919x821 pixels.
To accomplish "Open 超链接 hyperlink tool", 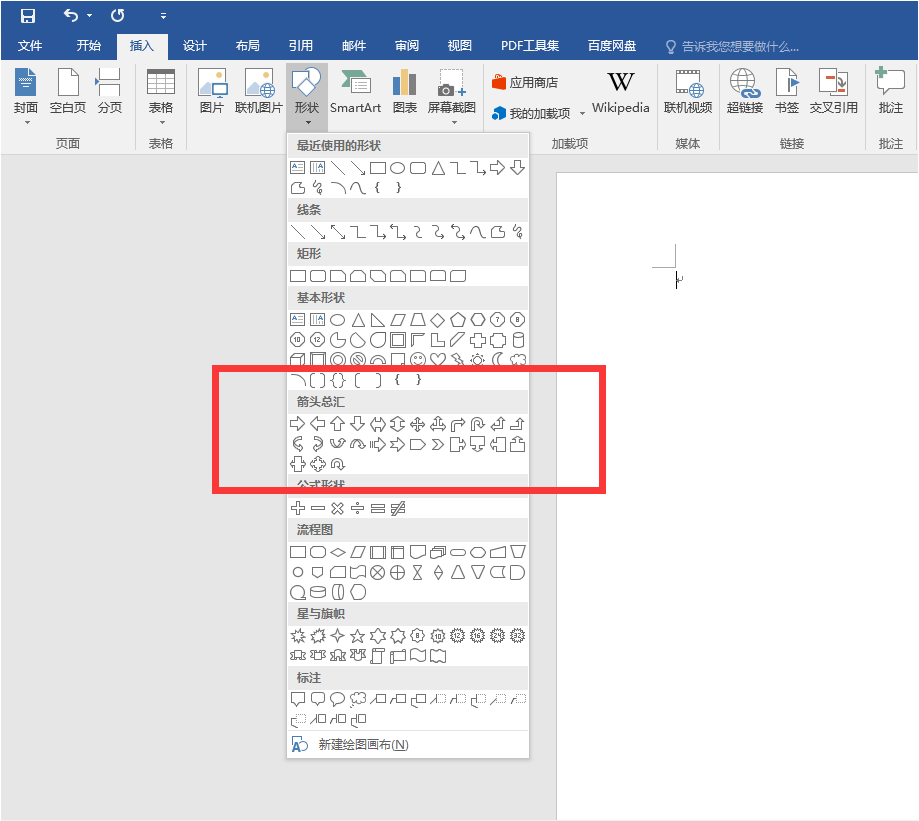I will click(744, 92).
